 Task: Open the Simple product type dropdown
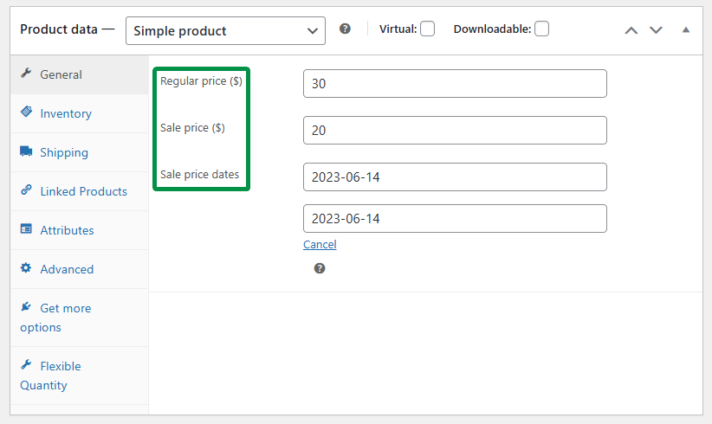226,30
